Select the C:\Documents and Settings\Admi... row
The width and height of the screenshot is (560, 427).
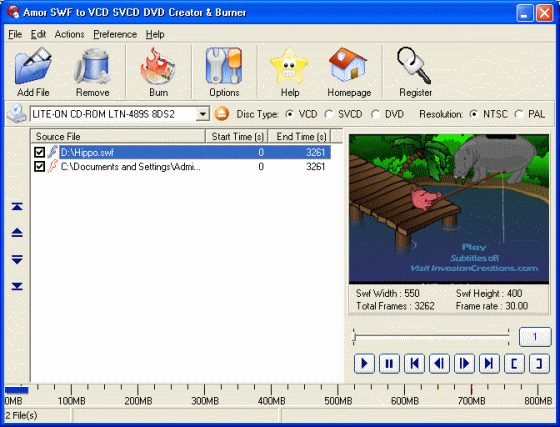pyautogui.click(x=181, y=166)
